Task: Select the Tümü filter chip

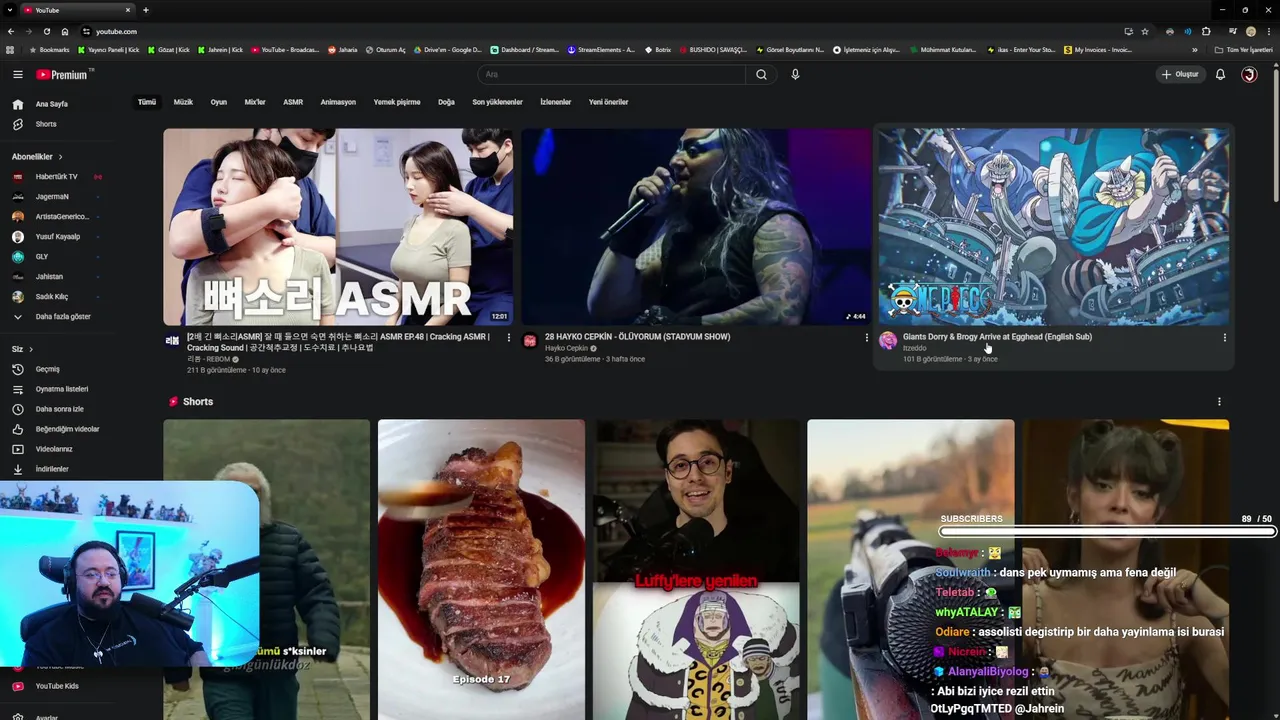Action: 147,102
